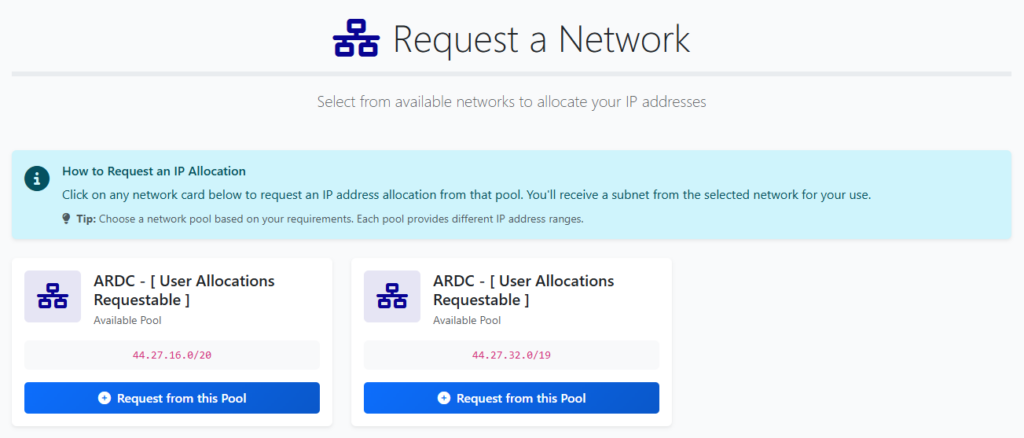Click the "Select from available networks" subtitle
The width and height of the screenshot is (1024, 438).
coord(512,102)
